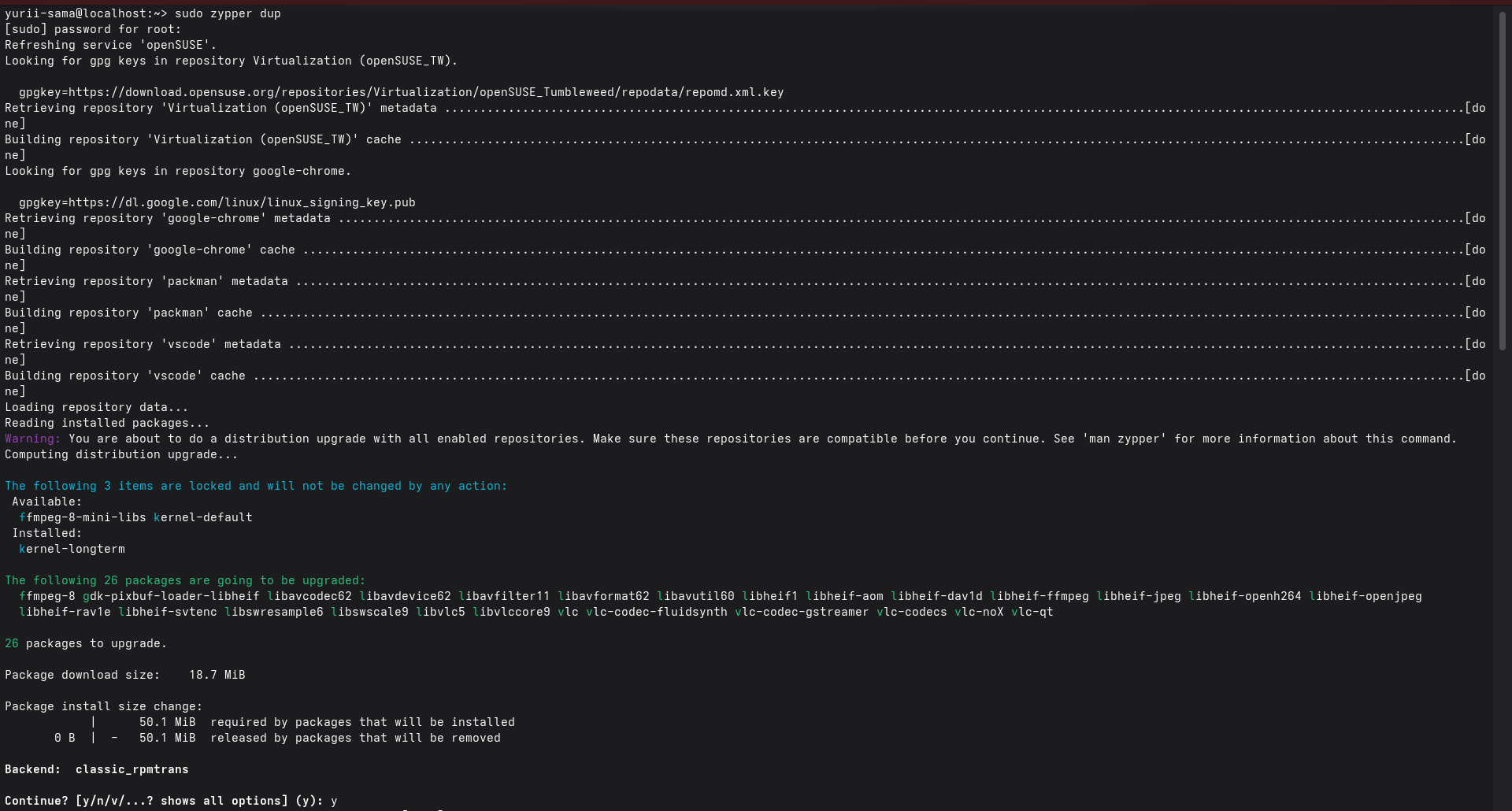Click "Building repository 'vscode' cache" text

coord(125,376)
